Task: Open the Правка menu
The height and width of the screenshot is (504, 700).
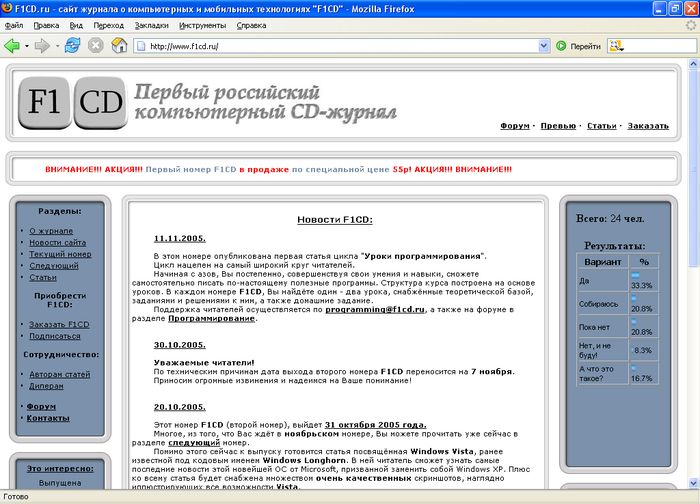Action: [46, 25]
